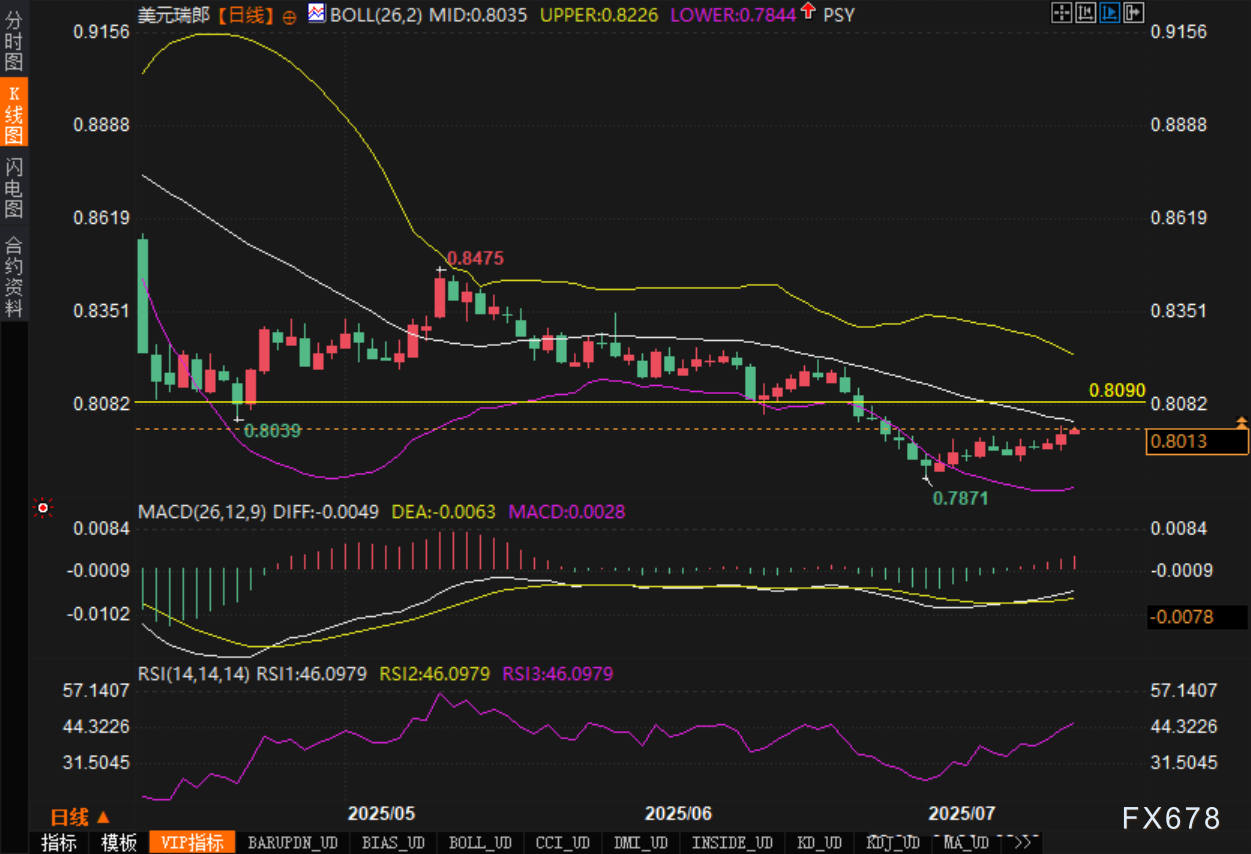The width and height of the screenshot is (1251, 854).
Task: Select K线图 view in left sidebar
Action: point(14,115)
